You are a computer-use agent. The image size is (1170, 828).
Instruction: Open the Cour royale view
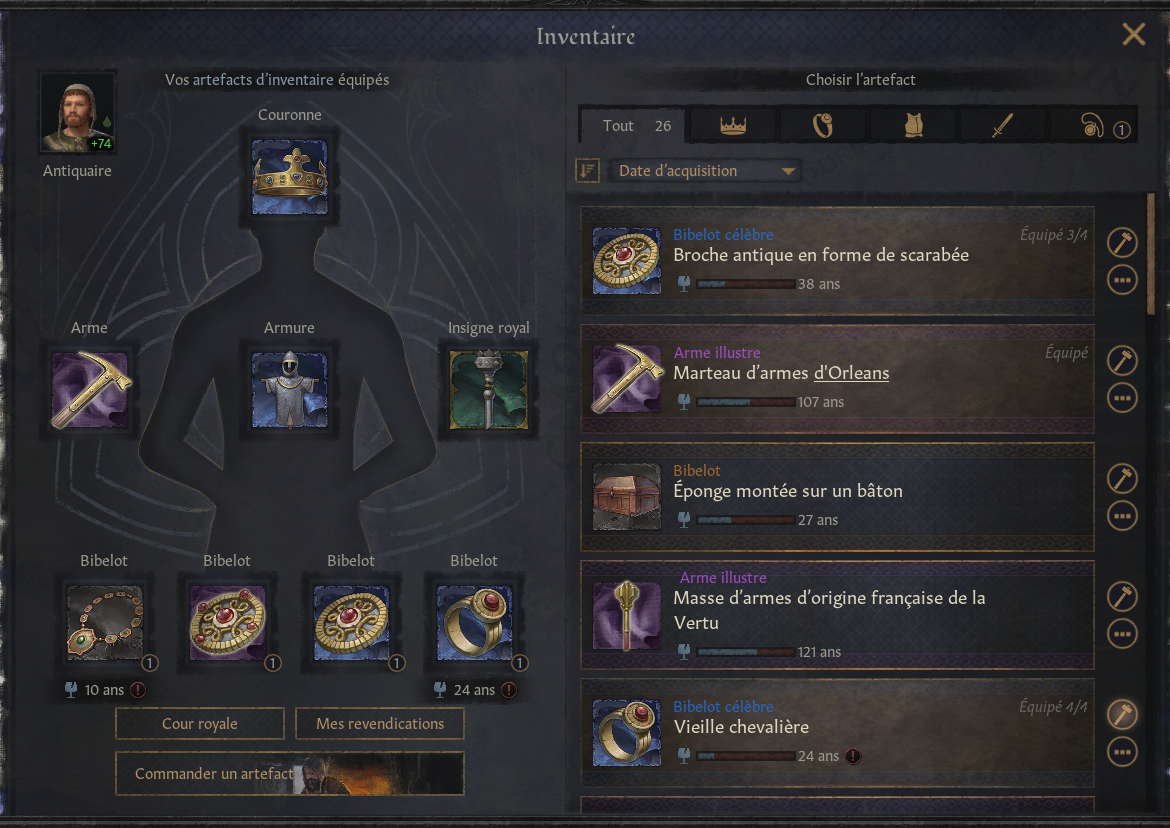coord(200,724)
